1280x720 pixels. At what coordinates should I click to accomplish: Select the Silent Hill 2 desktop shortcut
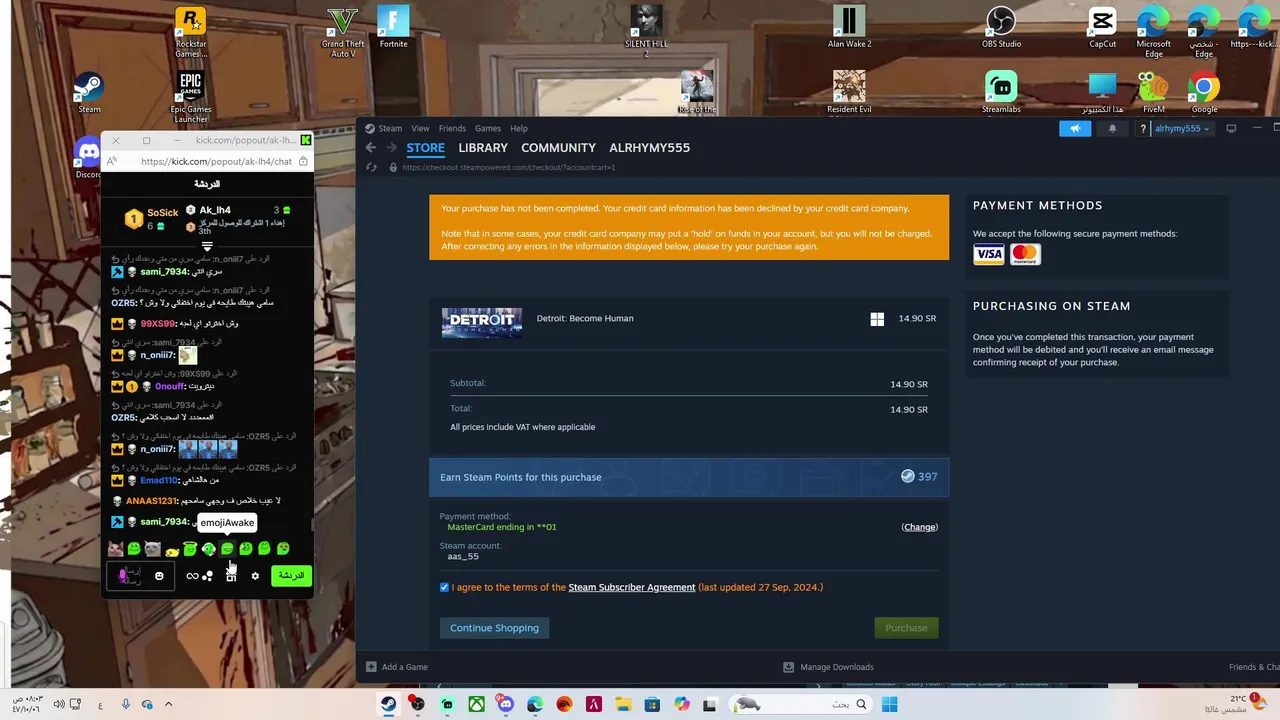(646, 32)
